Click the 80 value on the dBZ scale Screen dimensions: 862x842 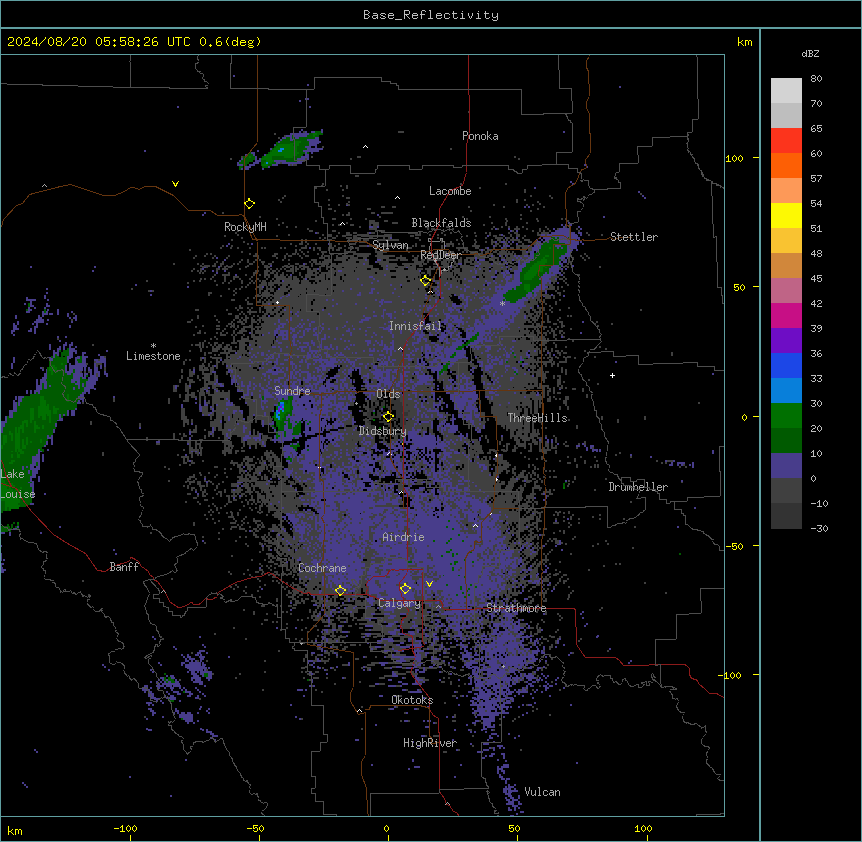tap(816, 79)
